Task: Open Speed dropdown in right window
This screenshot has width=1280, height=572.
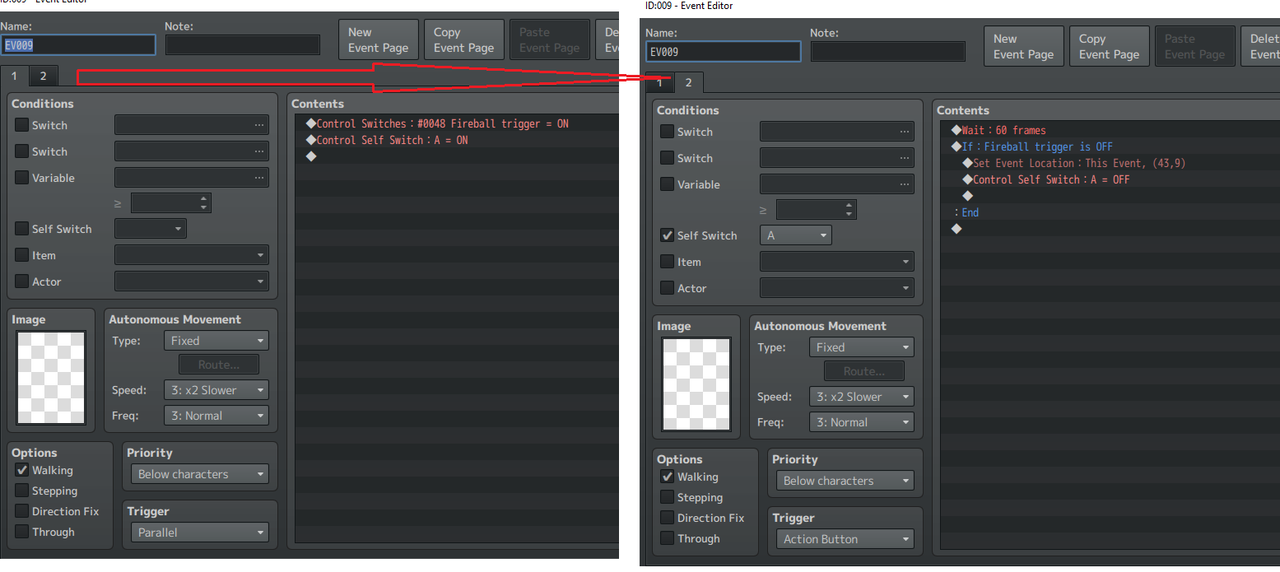Action: [862, 396]
